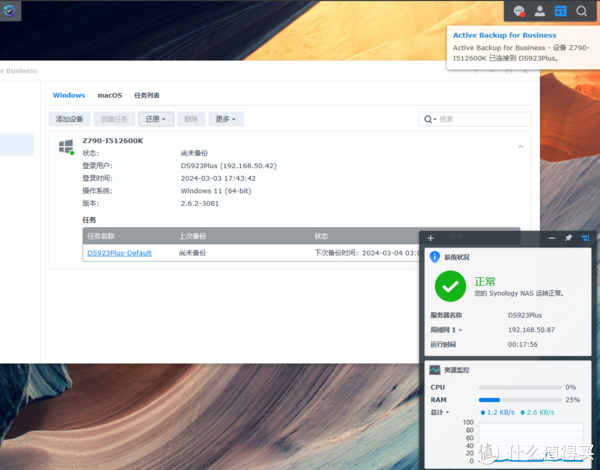The image size is (600, 470).
Task: Open the DS923Plus-Default task link
Action: tap(119, 253)
